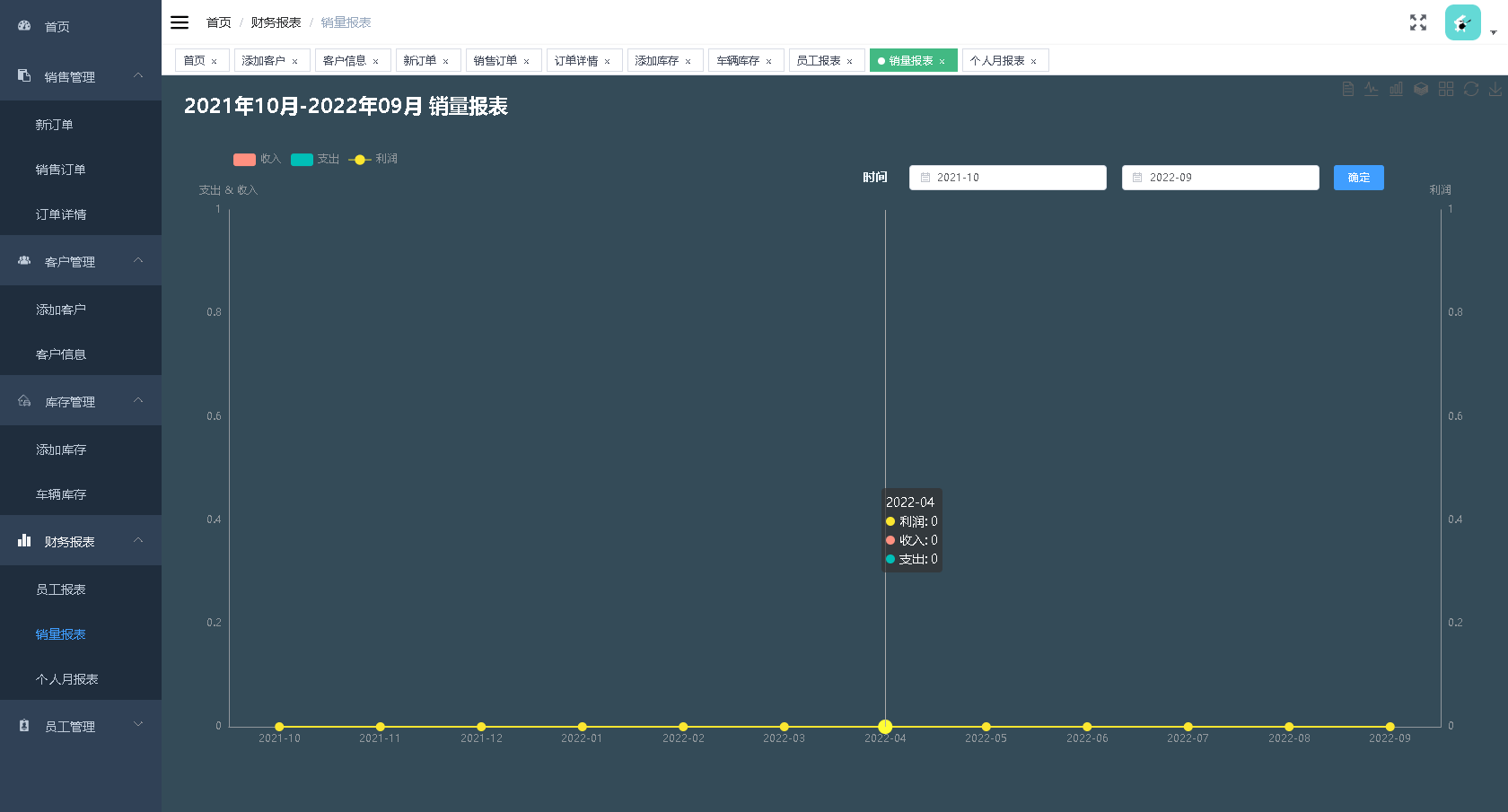This screenshot has height=812, width=1508.
Task: Go to 首页 via breadcrumb link
Action: point(218,22)
